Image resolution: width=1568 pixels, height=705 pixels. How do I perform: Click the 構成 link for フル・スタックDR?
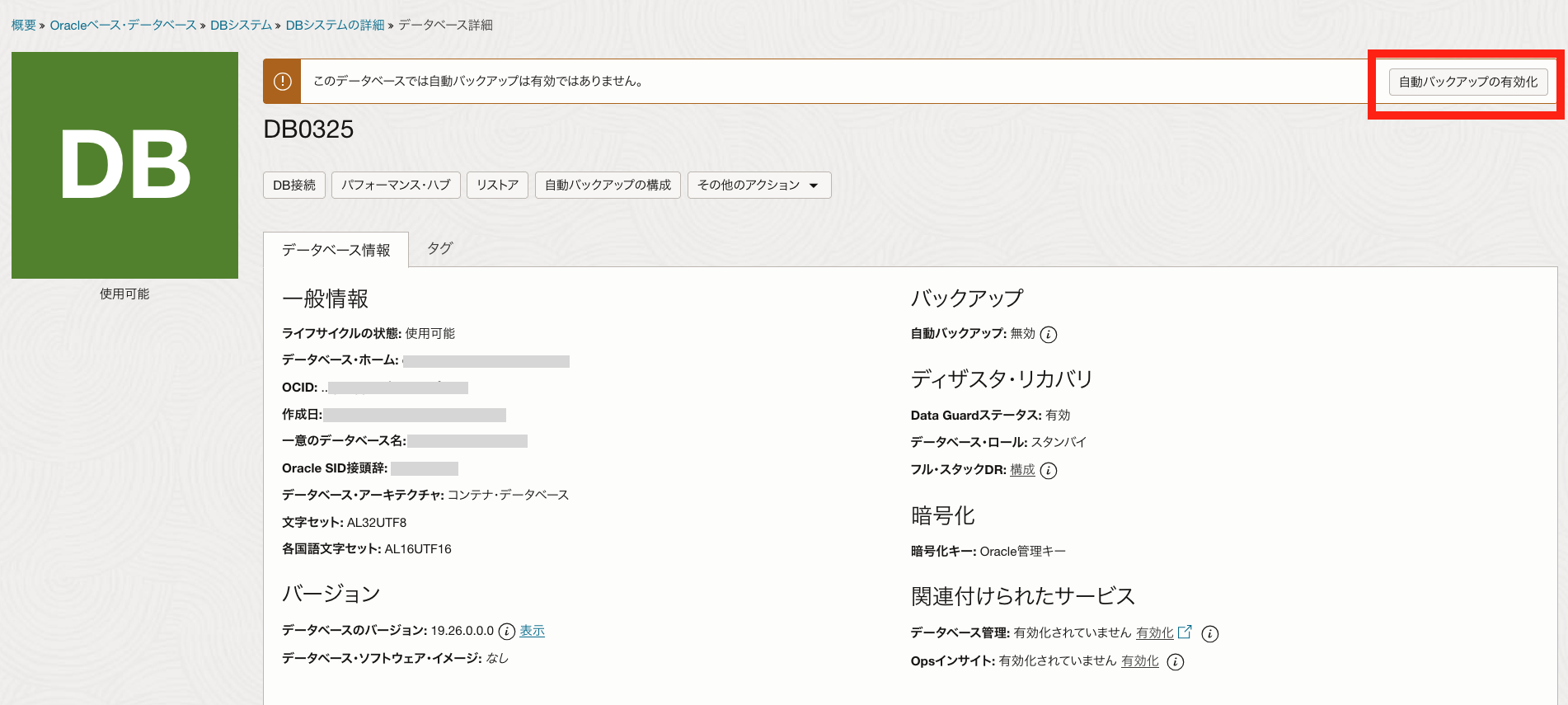coord(1022,470)
